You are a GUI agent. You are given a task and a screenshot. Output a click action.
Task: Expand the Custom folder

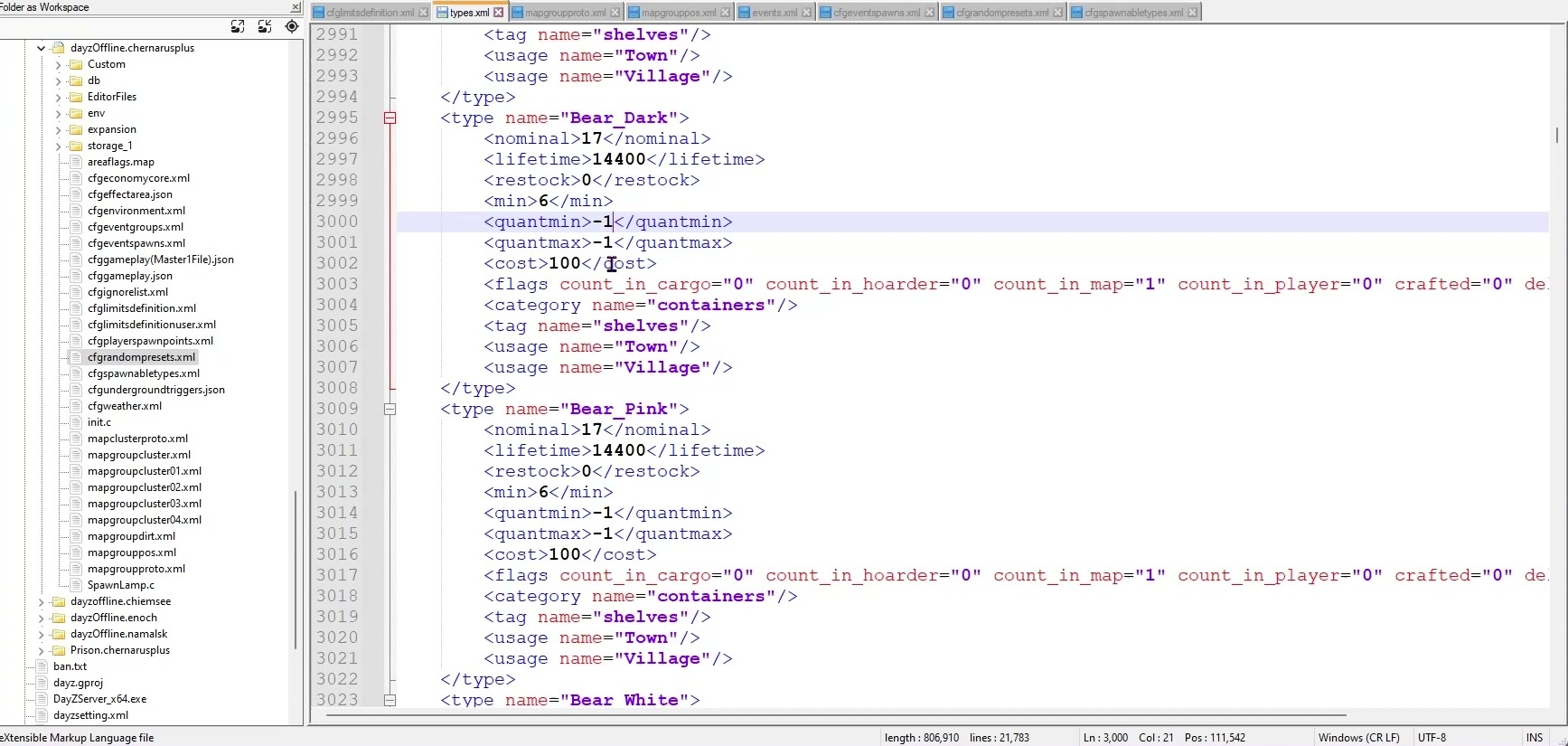pyautogui.click(x=59, y=64)
